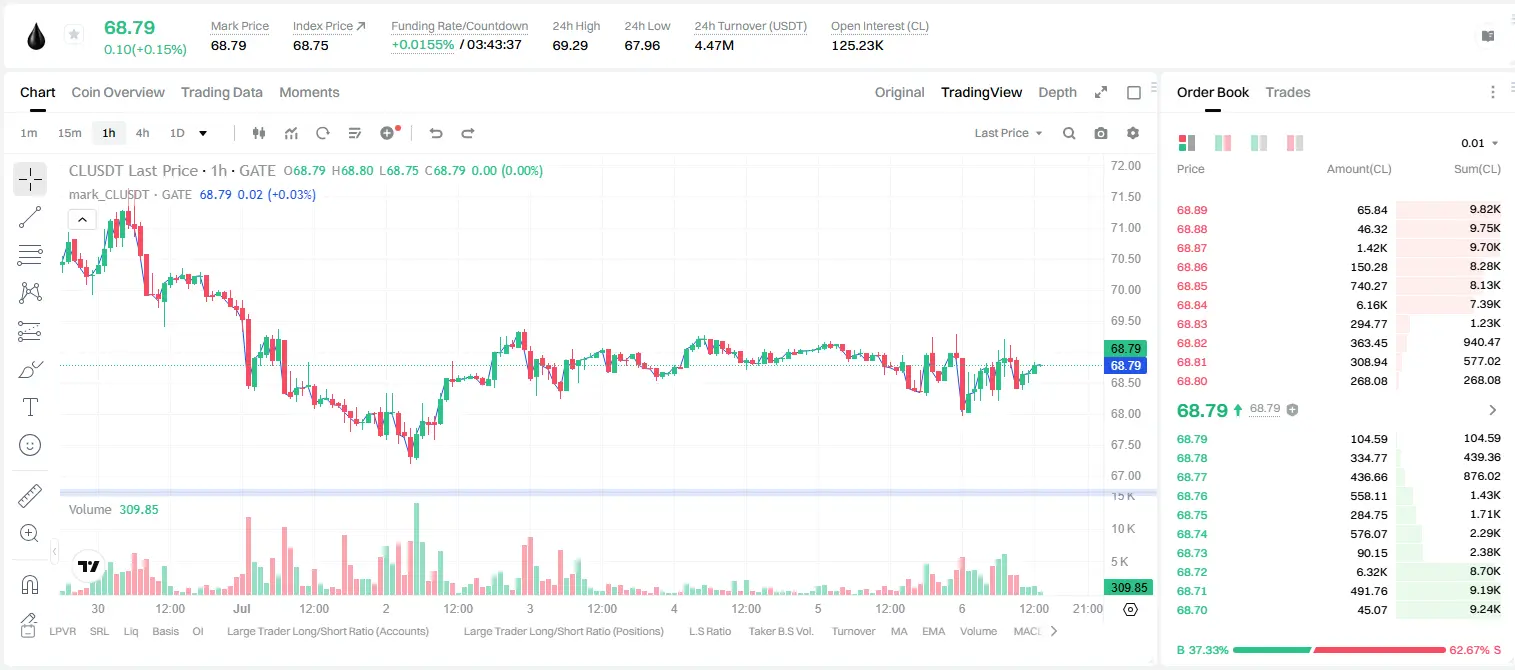Undo the last chart action
The image size is (1515, 670).
[435, 133]
